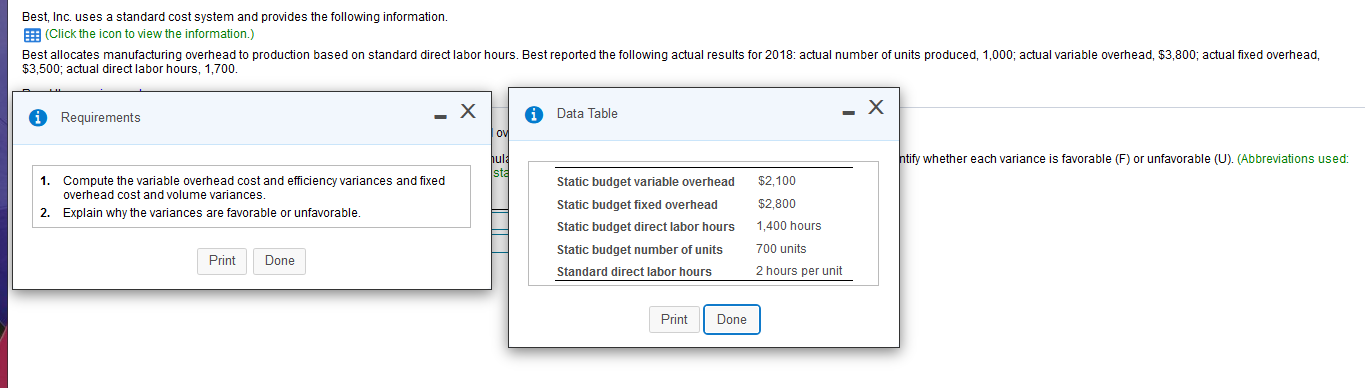Screen dimensions: 1366x388
Task: Click Done in the Requirements dialog
Action: (280, 261)
